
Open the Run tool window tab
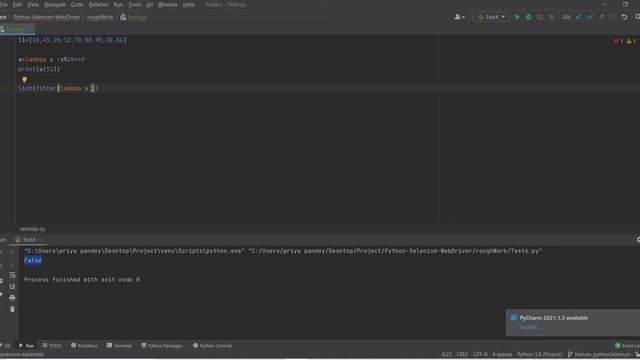[x=27, y=346]
